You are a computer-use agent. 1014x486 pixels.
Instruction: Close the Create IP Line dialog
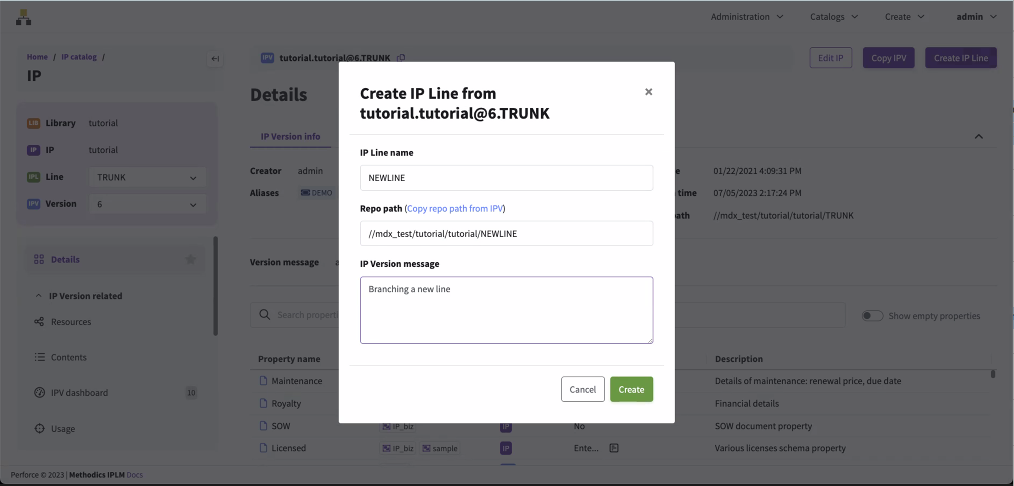648,92
